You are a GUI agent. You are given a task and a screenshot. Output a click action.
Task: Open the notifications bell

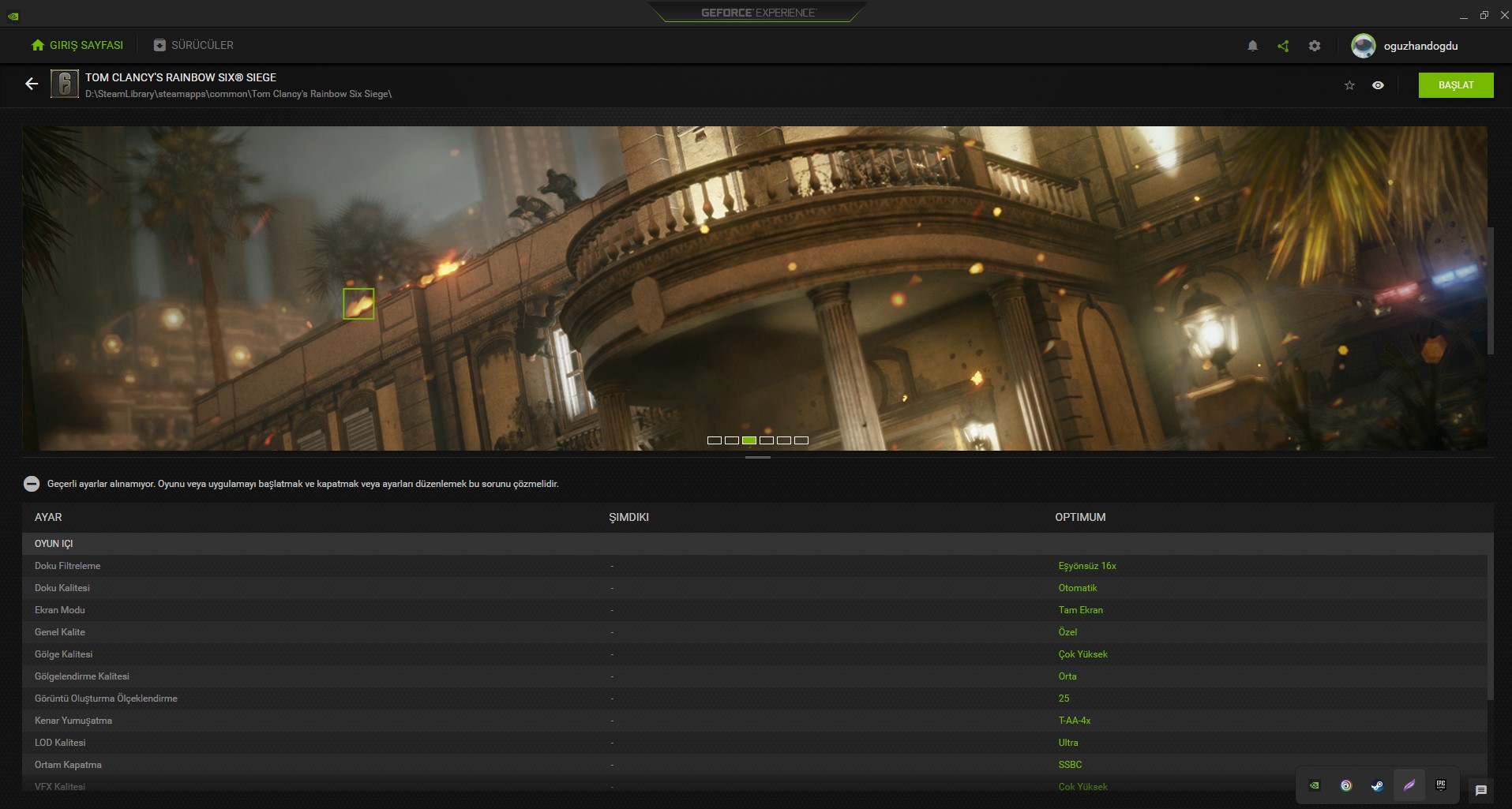click(x=1252, y=46)
